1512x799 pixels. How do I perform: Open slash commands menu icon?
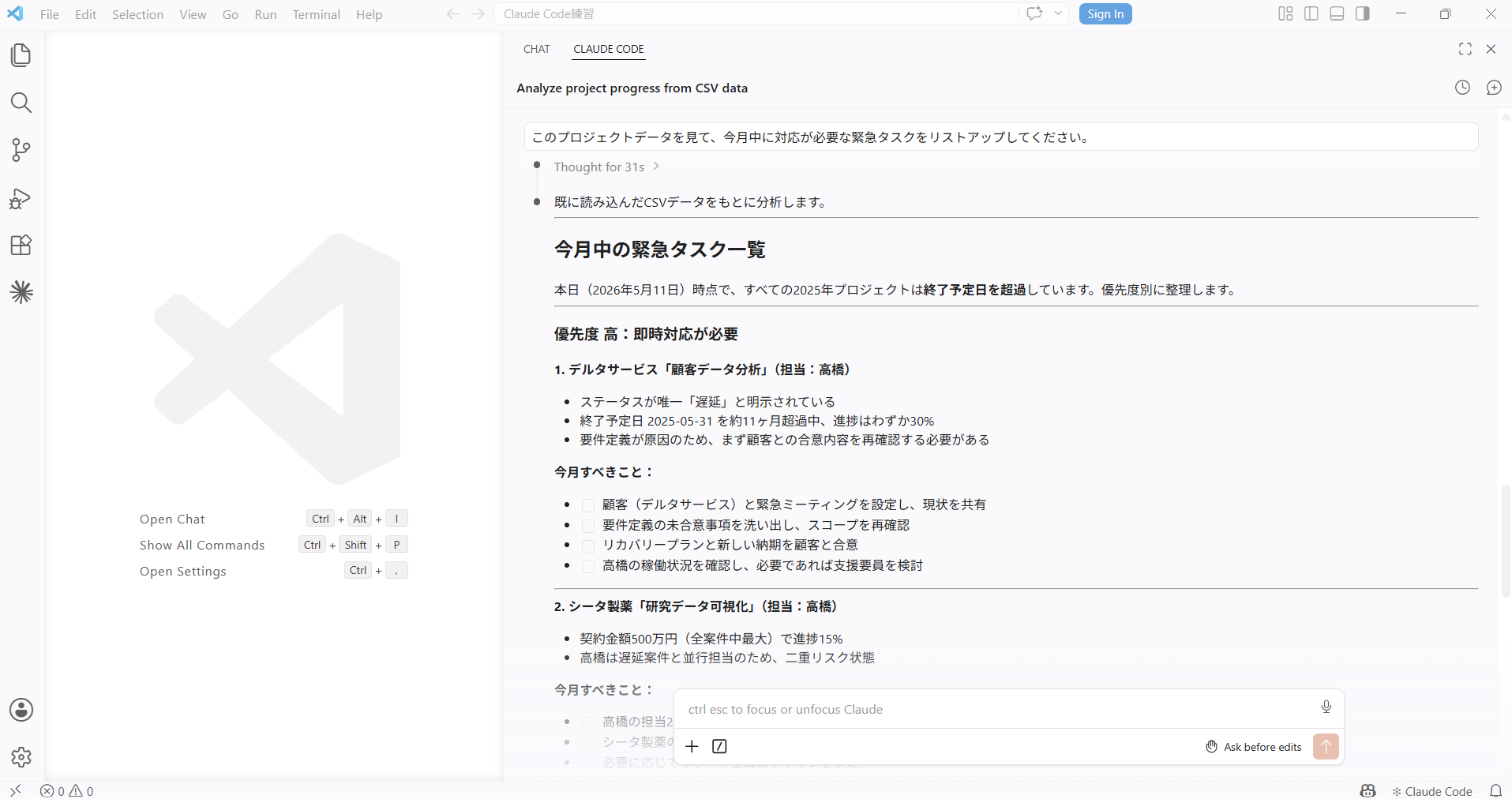[719, 746]
